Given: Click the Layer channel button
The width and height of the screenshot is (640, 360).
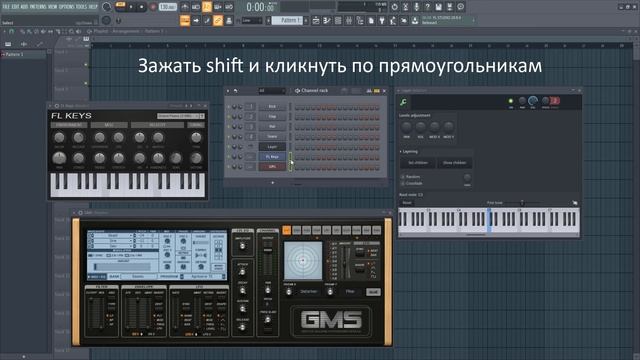Looking at the screenshot, I should (272, 147).
